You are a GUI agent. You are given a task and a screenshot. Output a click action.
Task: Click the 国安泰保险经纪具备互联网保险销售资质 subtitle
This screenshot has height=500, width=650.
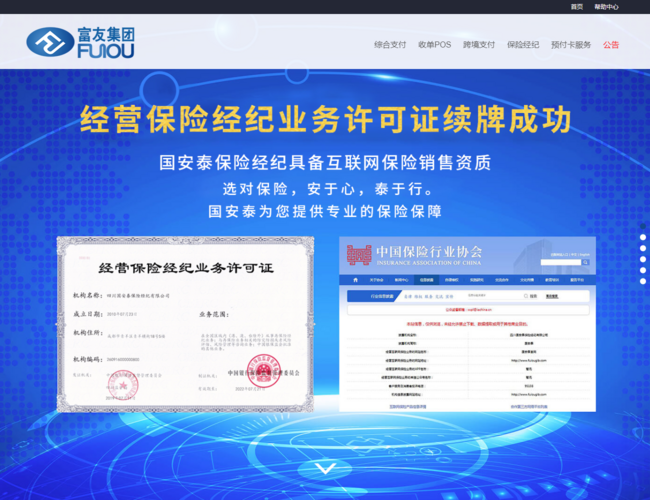[x=325, y=164]
